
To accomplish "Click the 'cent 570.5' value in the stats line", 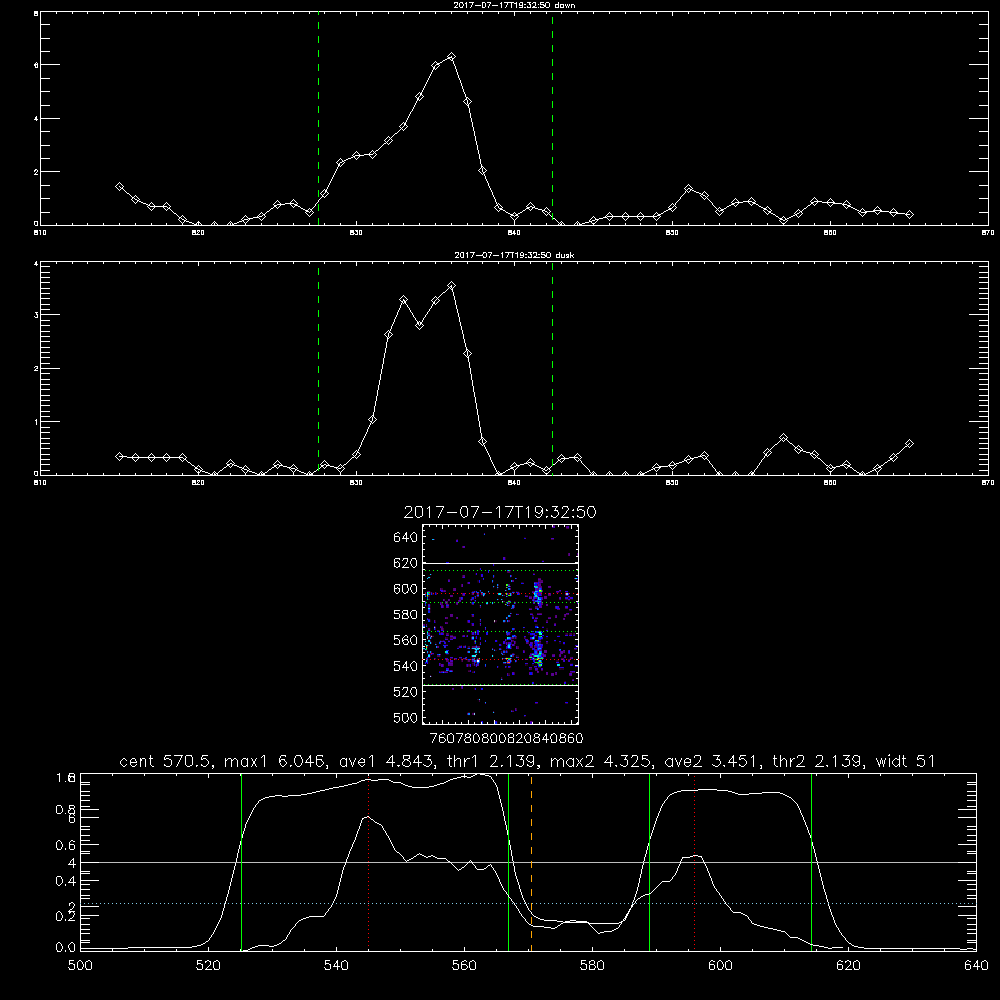I will [166, 761].
